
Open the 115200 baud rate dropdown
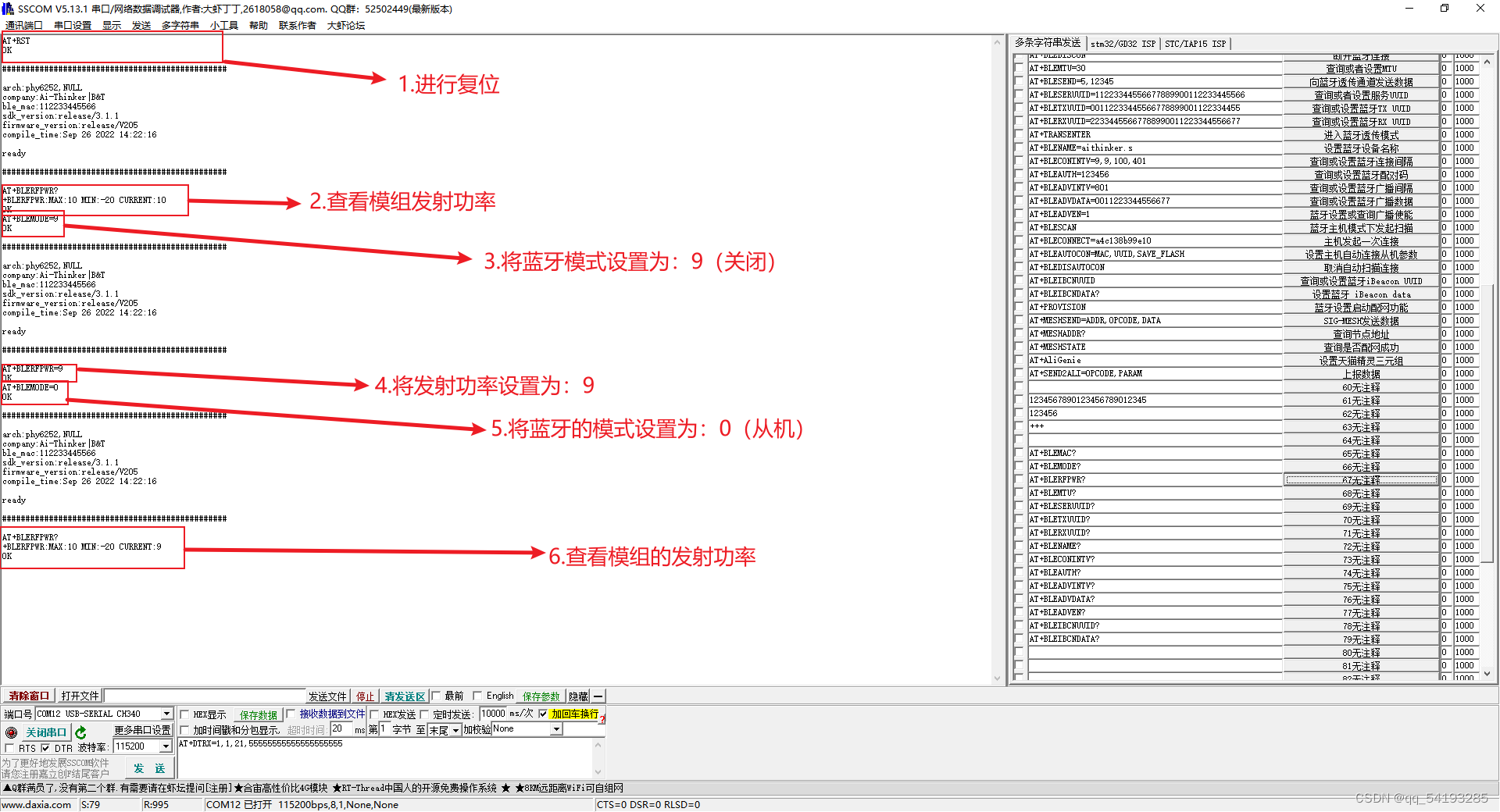pyautogui.click(x=166, y=746)
